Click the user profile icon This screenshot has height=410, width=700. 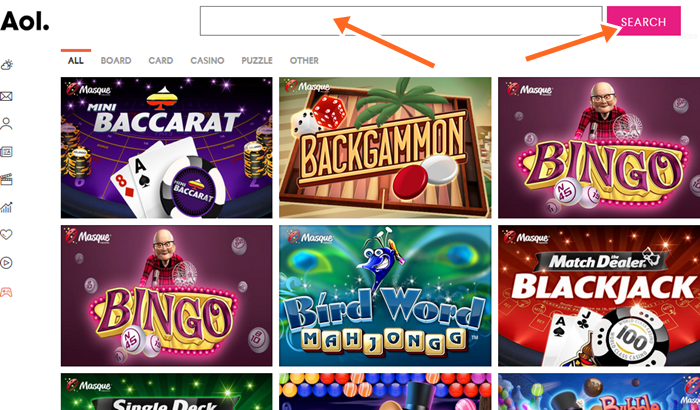pos(6,124)
